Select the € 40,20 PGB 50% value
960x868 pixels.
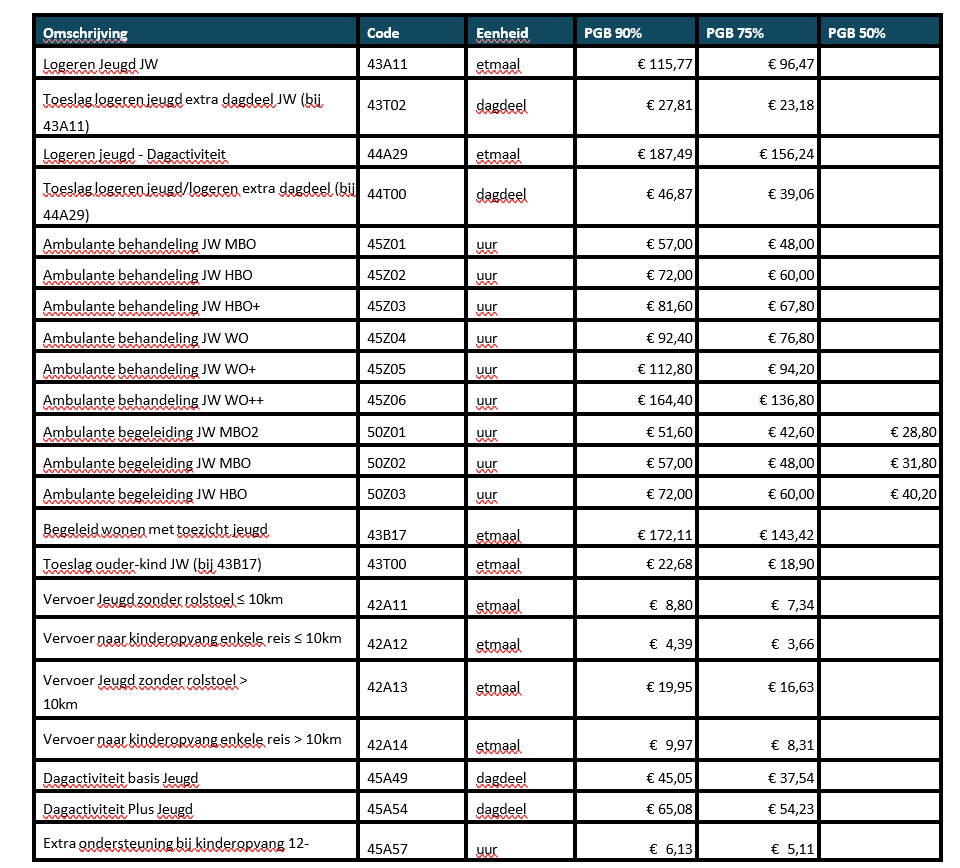pos(913,494)
